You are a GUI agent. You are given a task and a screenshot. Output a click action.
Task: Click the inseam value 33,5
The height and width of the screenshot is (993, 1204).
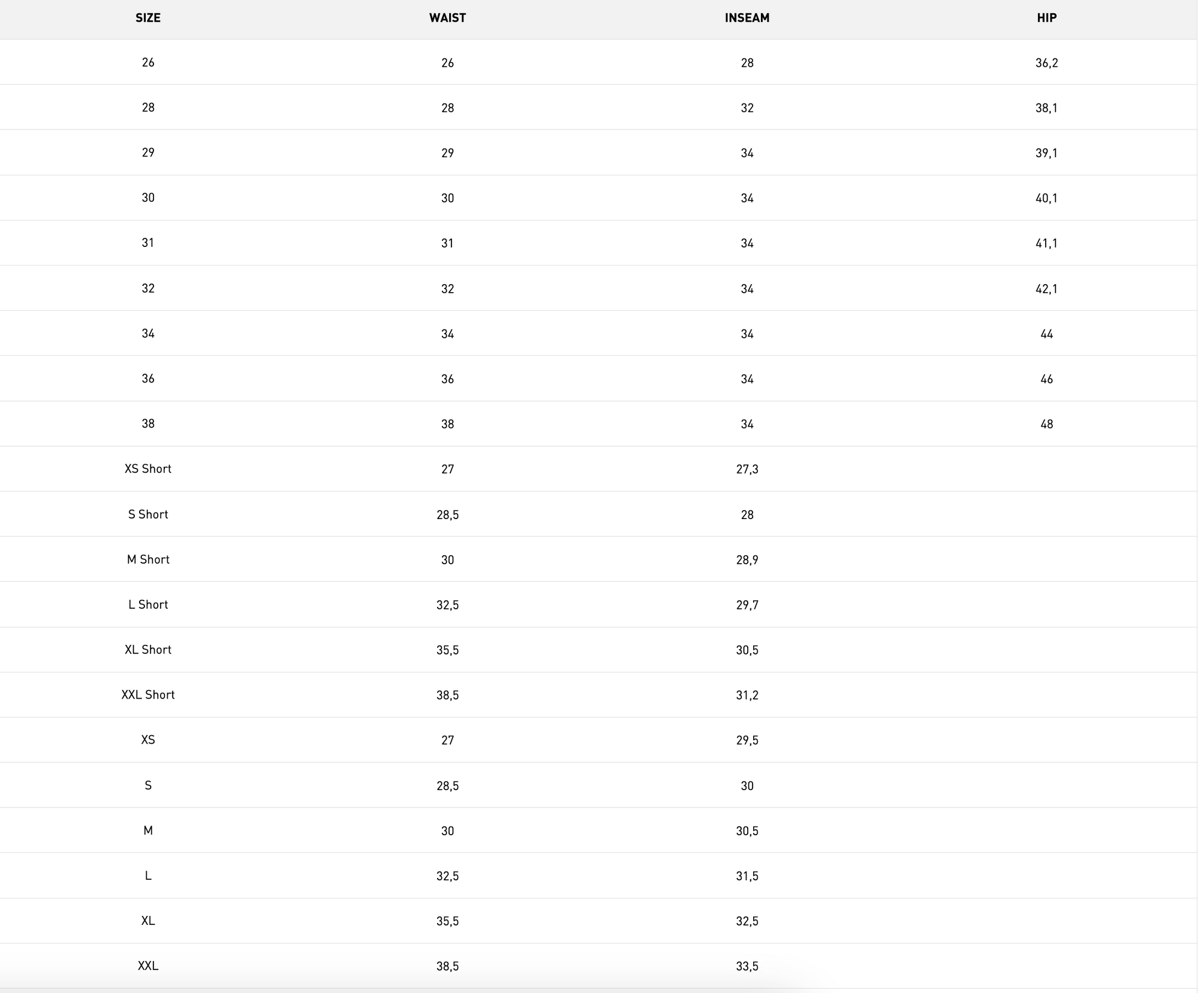click(746, 967)
